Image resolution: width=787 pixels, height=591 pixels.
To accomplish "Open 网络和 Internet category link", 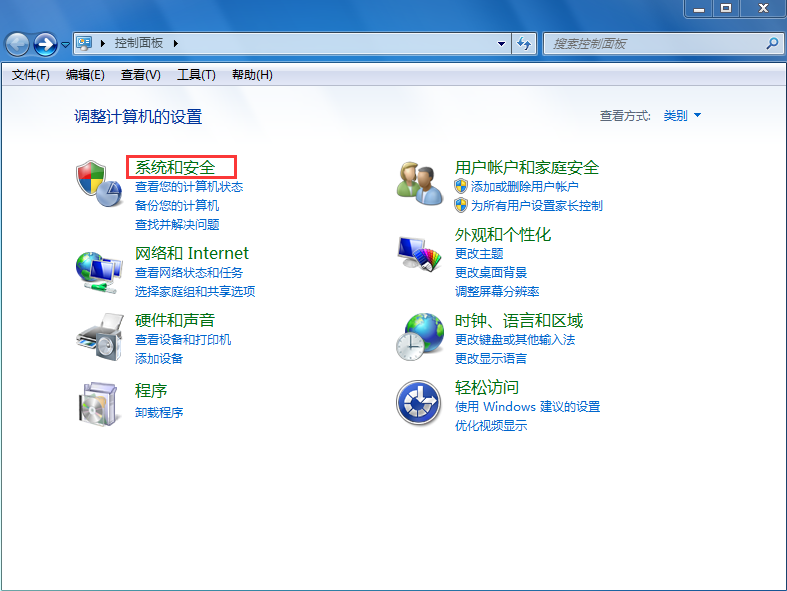I will click(192, 253).
